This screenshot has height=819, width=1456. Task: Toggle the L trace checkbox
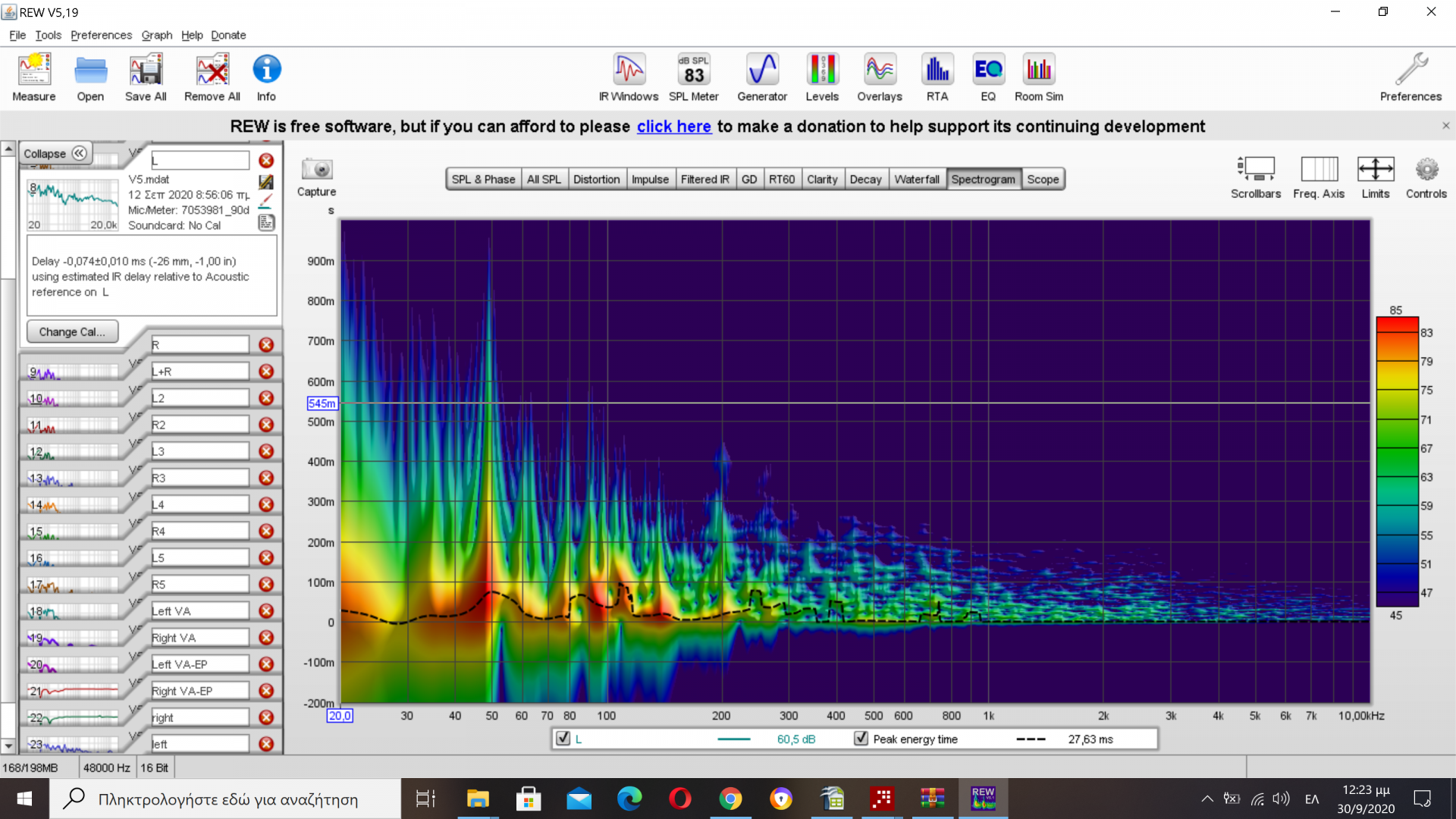tap(563, 738)
